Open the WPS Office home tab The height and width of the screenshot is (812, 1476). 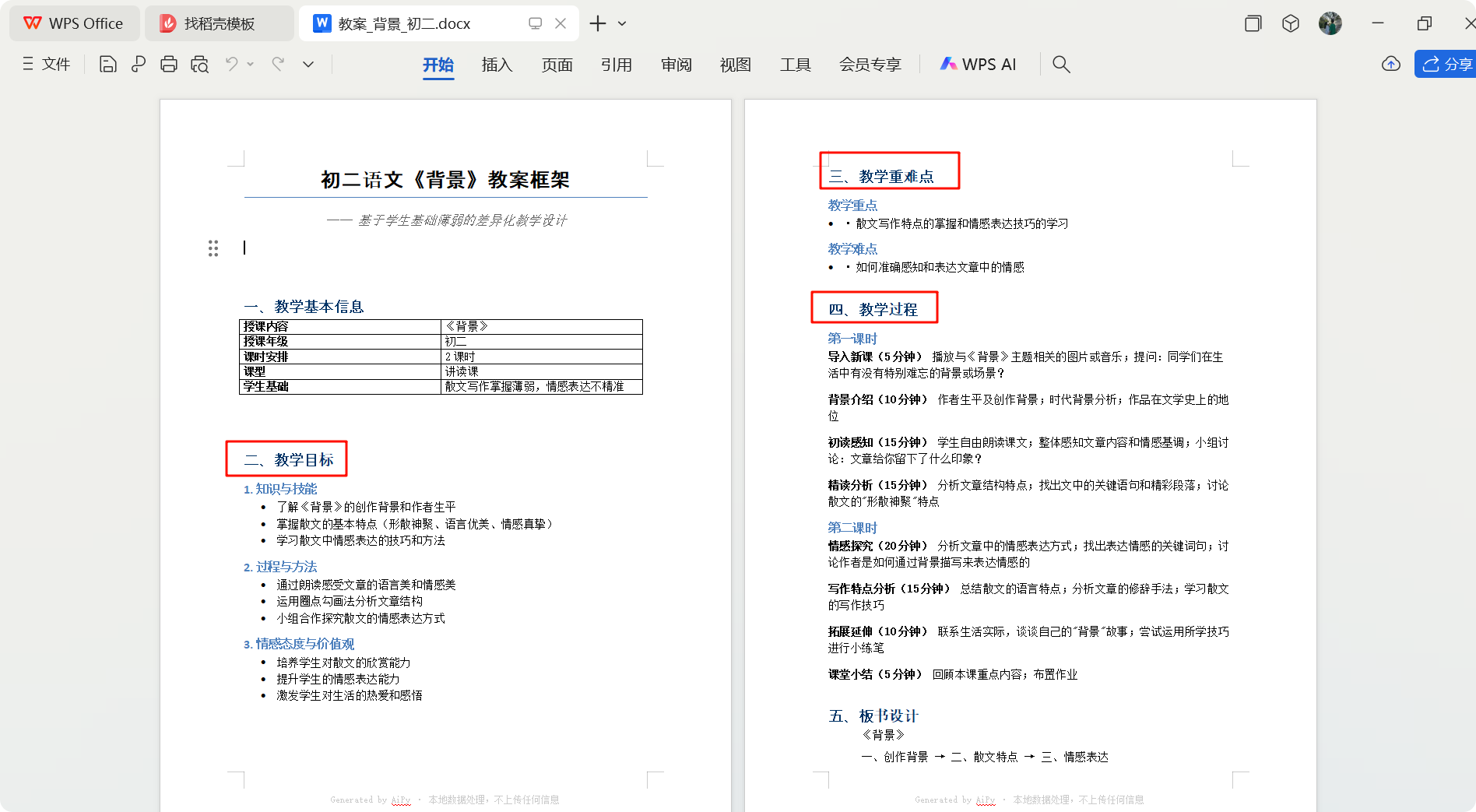(x=74, y=23)
